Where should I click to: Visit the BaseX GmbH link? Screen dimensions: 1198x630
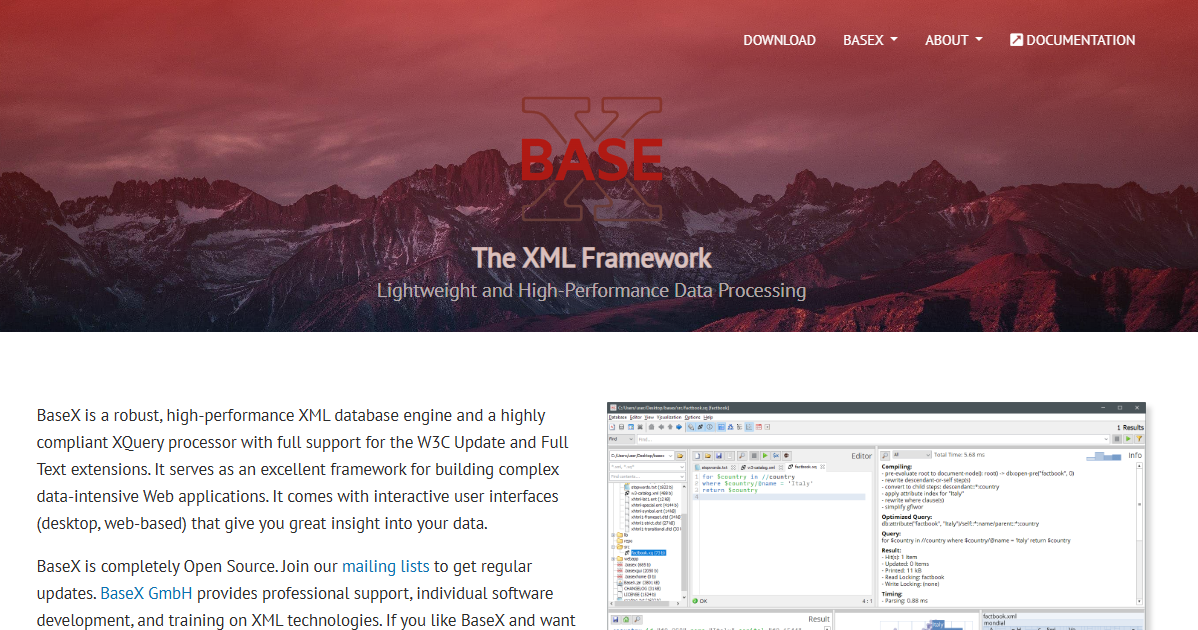pyautogui.click(x=146, y=593)
